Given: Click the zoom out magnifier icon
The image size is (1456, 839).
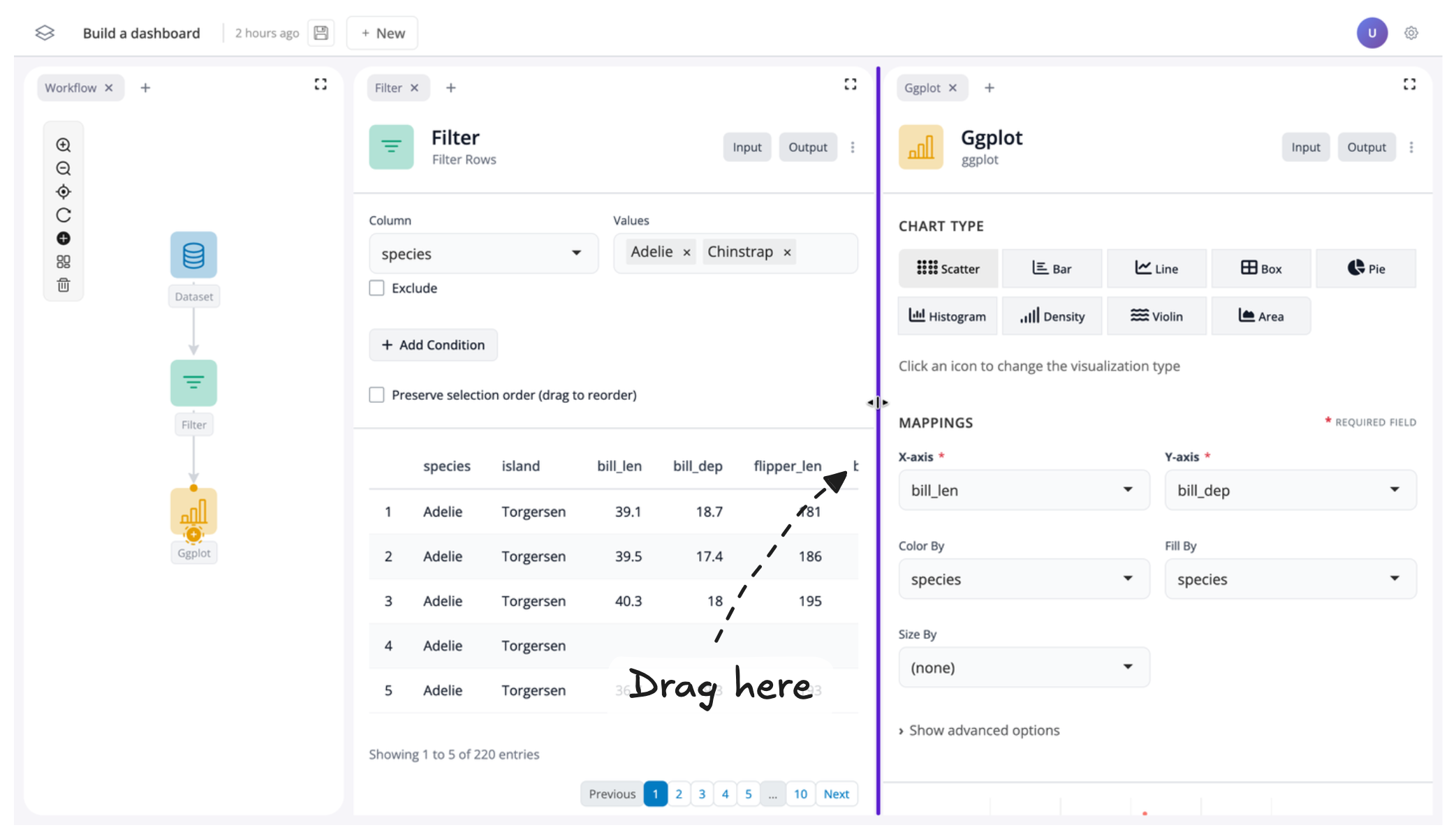Looking at the screenshot, I should point(64,169).
